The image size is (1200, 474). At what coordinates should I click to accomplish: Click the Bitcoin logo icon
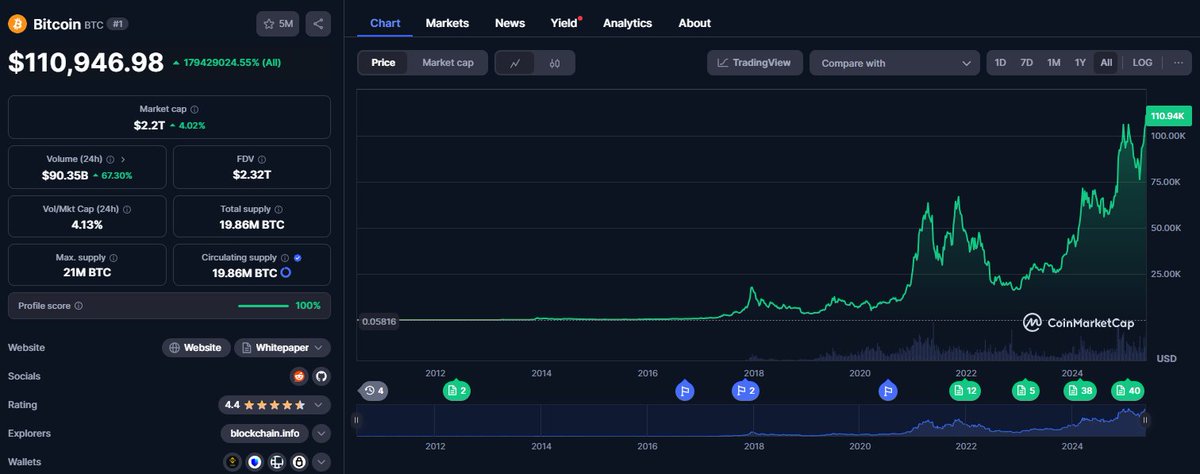(17, 23)
